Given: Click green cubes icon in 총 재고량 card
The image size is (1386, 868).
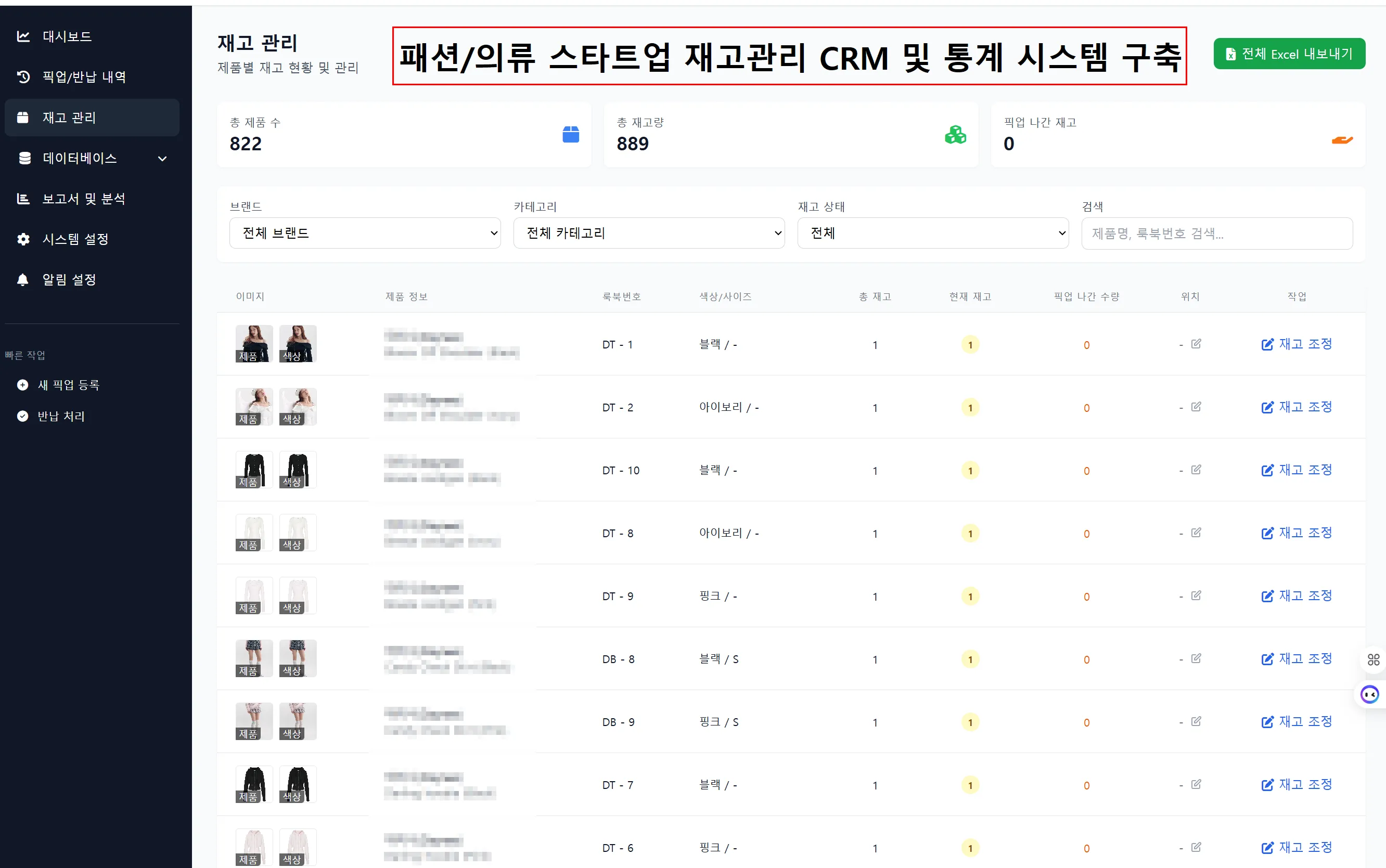Looking at the screenshot, I should point(955,134).
